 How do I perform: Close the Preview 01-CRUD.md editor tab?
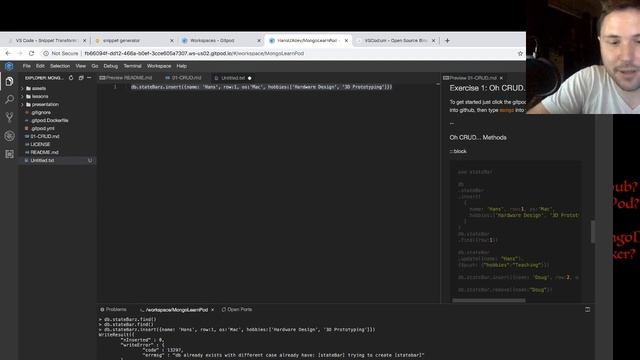pyautogui.click(x=501, y=78)
